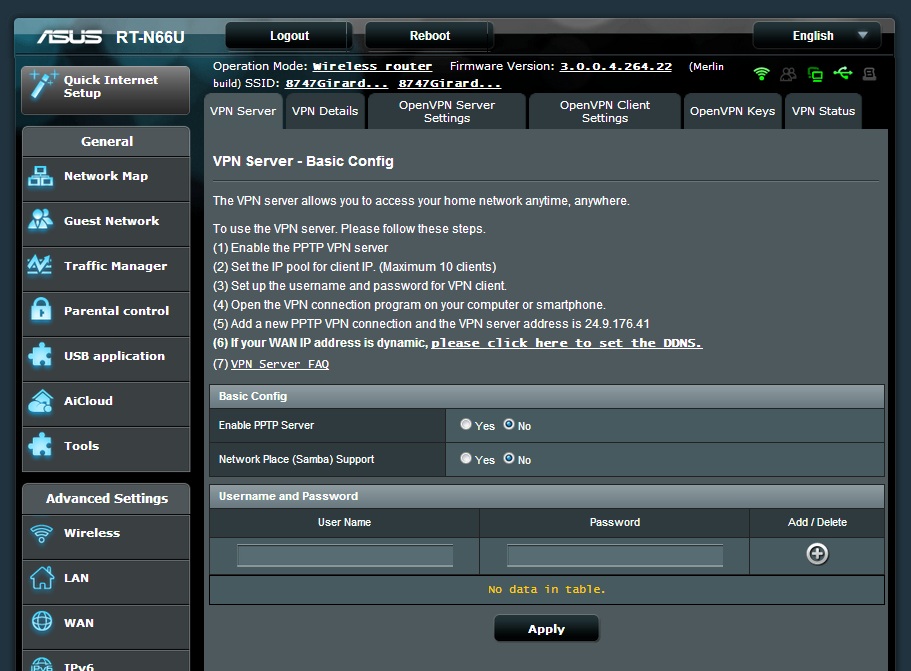Click the User Name input field
Viewport: 911px width, 671px height.
point(345,555)
